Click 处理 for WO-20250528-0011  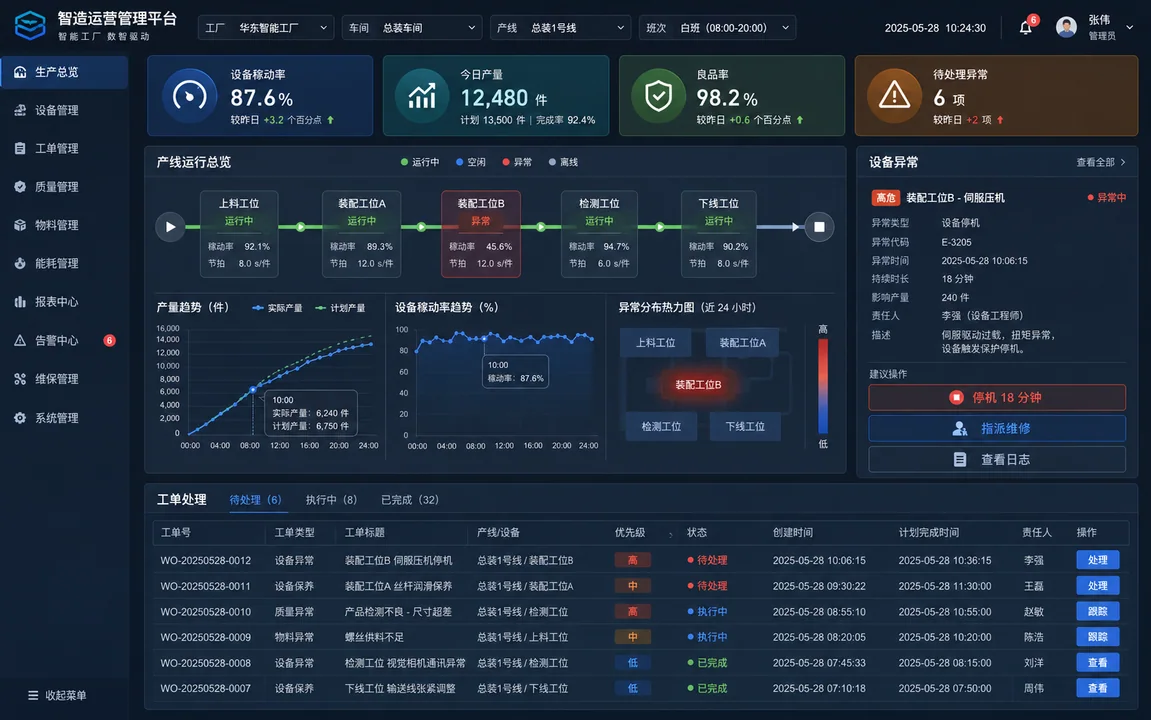tap(1097, 586)
